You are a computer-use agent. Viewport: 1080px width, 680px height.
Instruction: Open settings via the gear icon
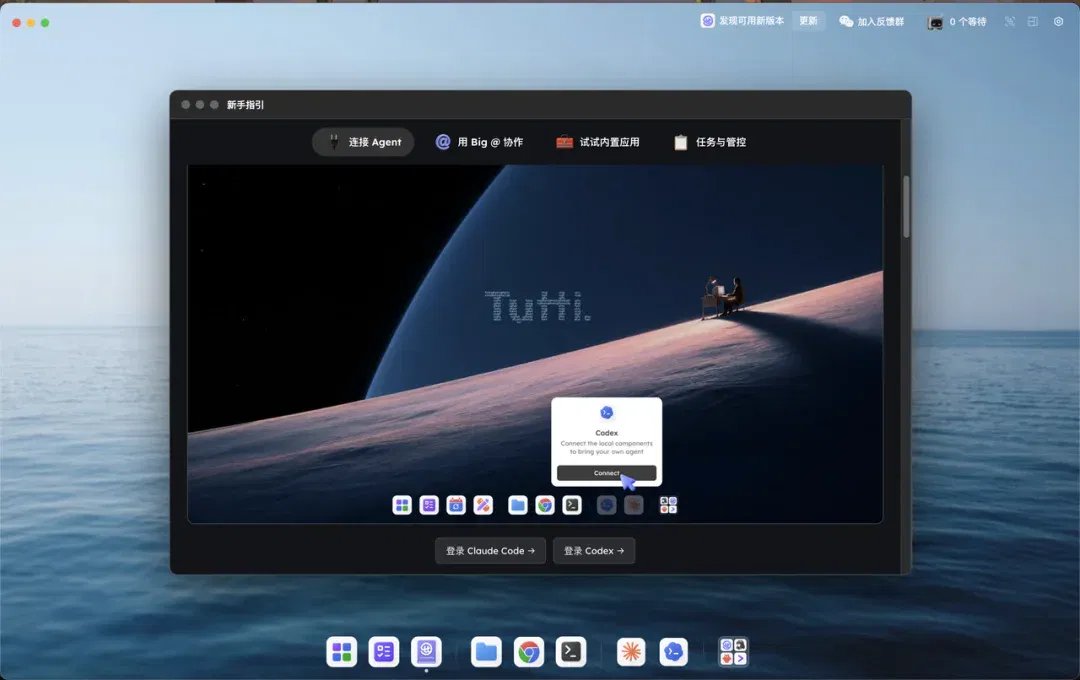1059,21
